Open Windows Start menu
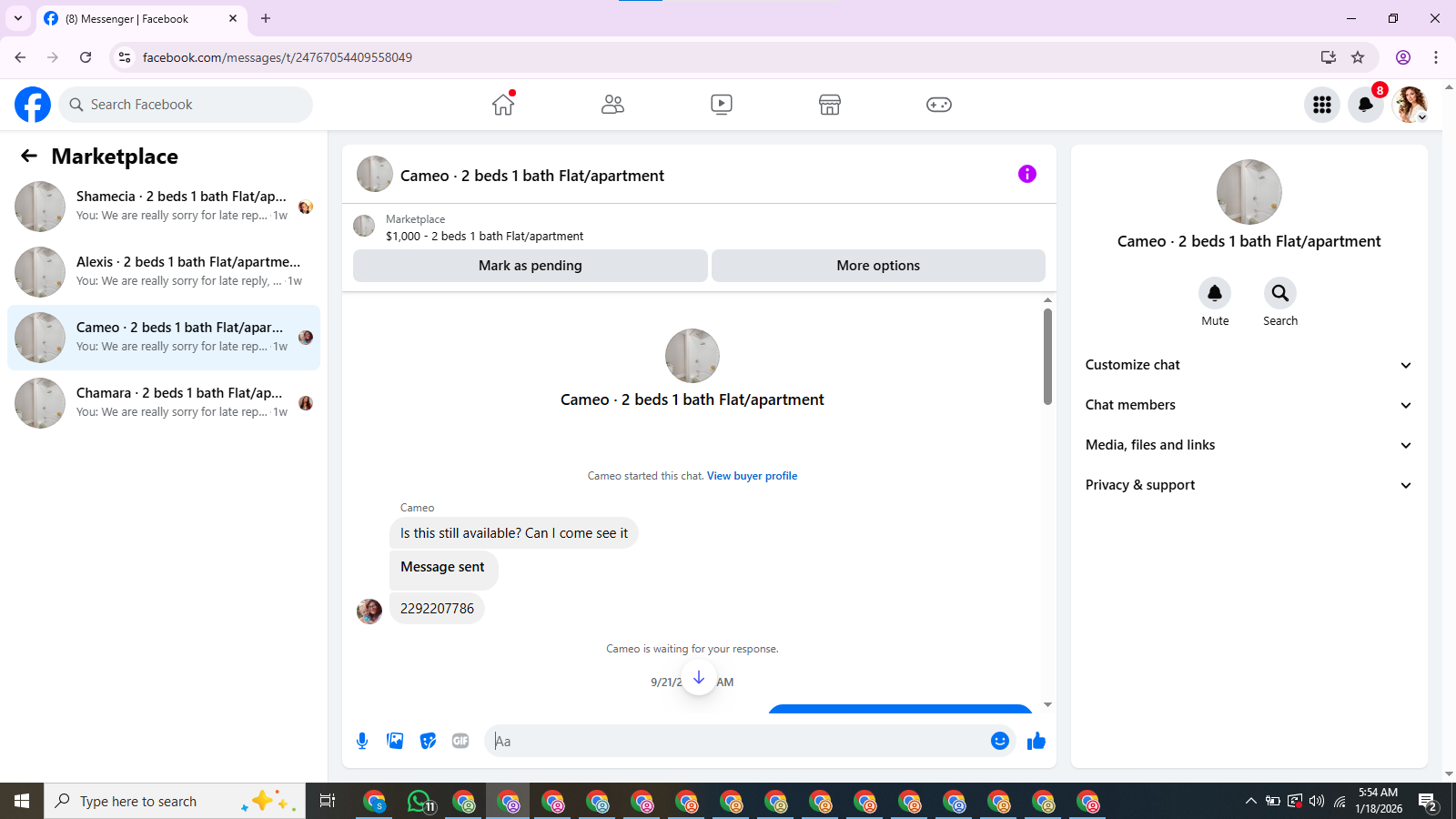1456x819 pixels. [22, 801]
